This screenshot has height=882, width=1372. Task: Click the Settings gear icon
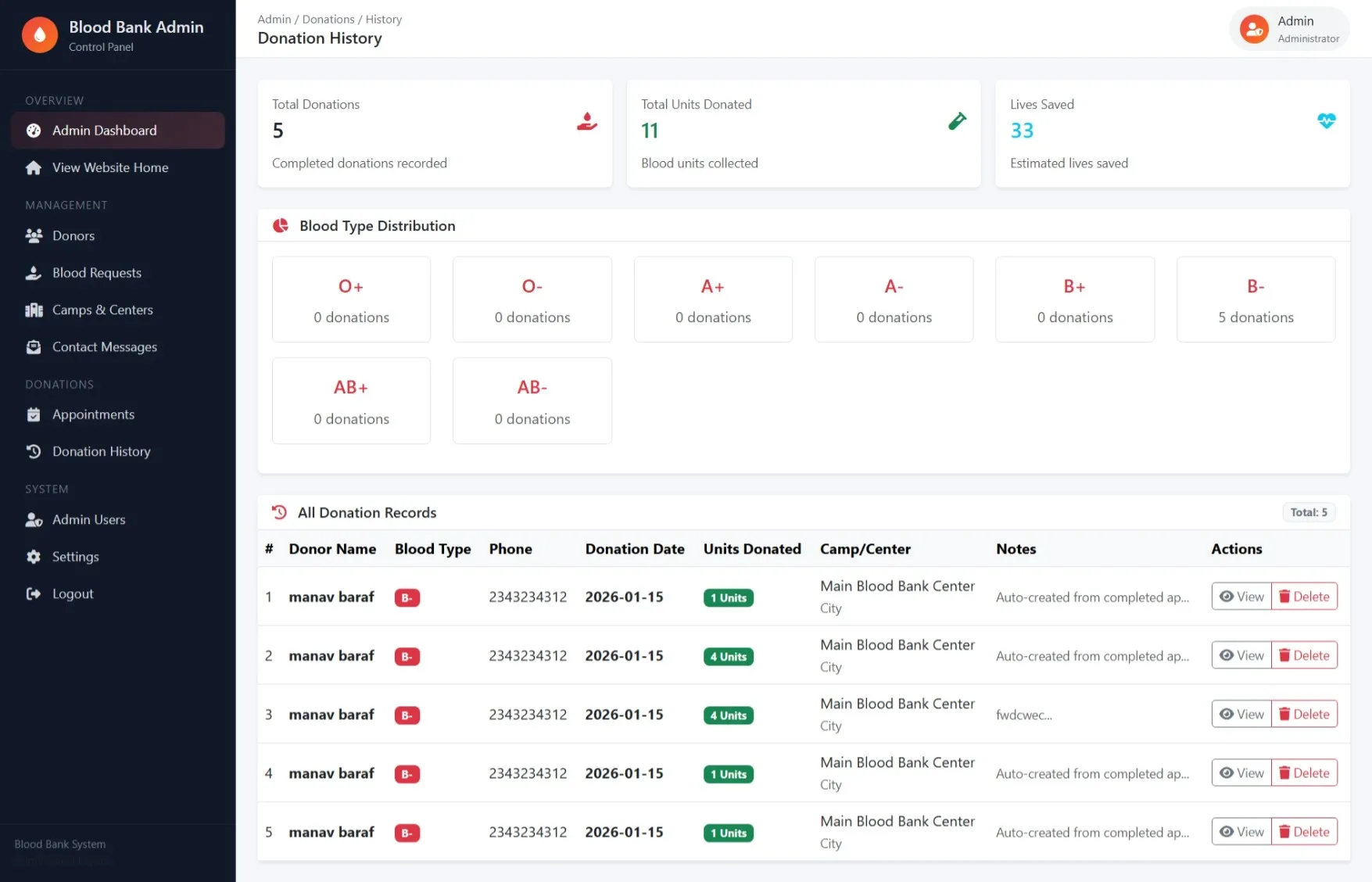click(34, 556)
